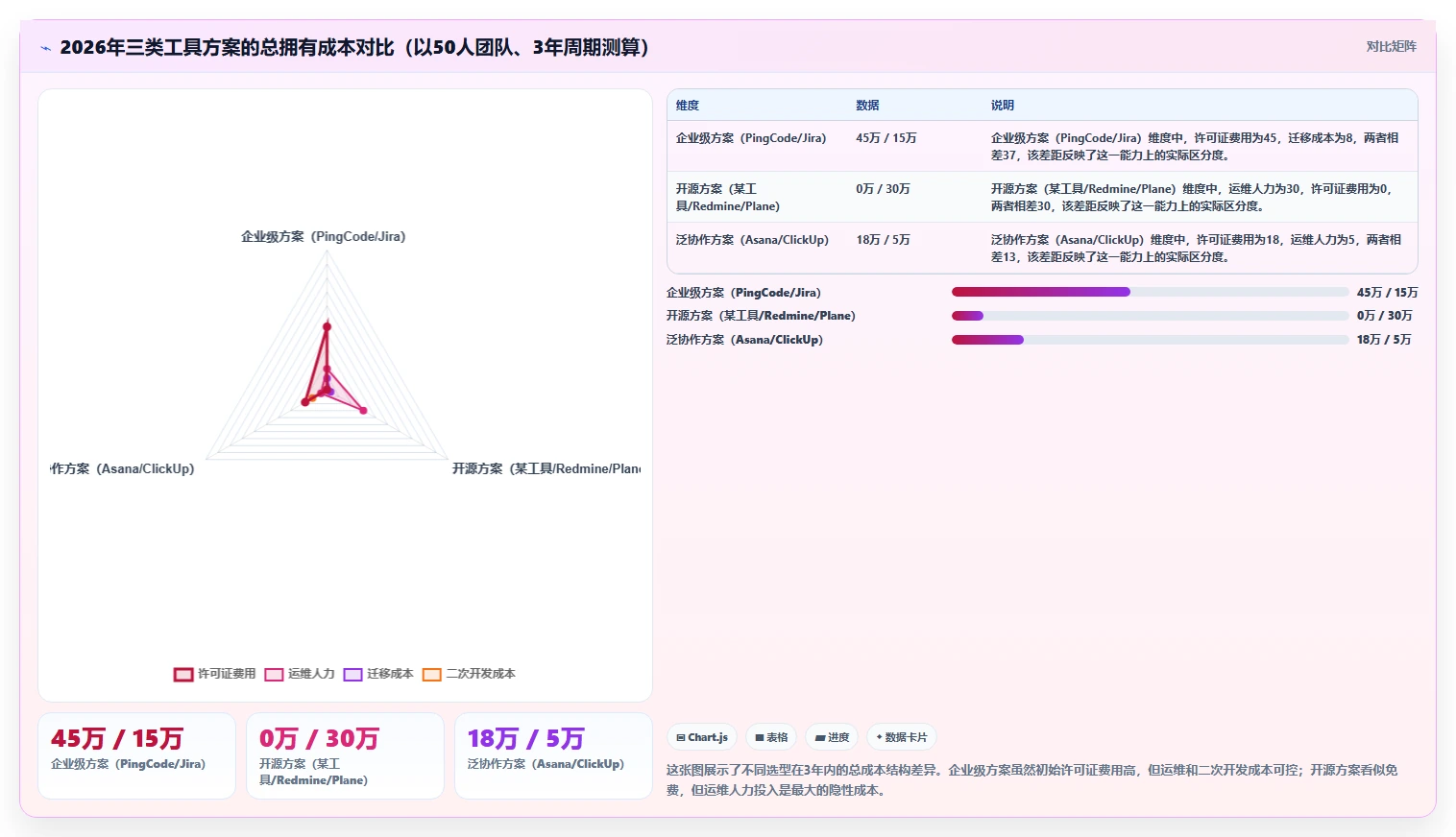This screenshot has height=837, width=1456.
Task: Click the progress row label 泛协作方案（Asana/ClickUp）
Action: pyautogui.click(x=745, y=340)
